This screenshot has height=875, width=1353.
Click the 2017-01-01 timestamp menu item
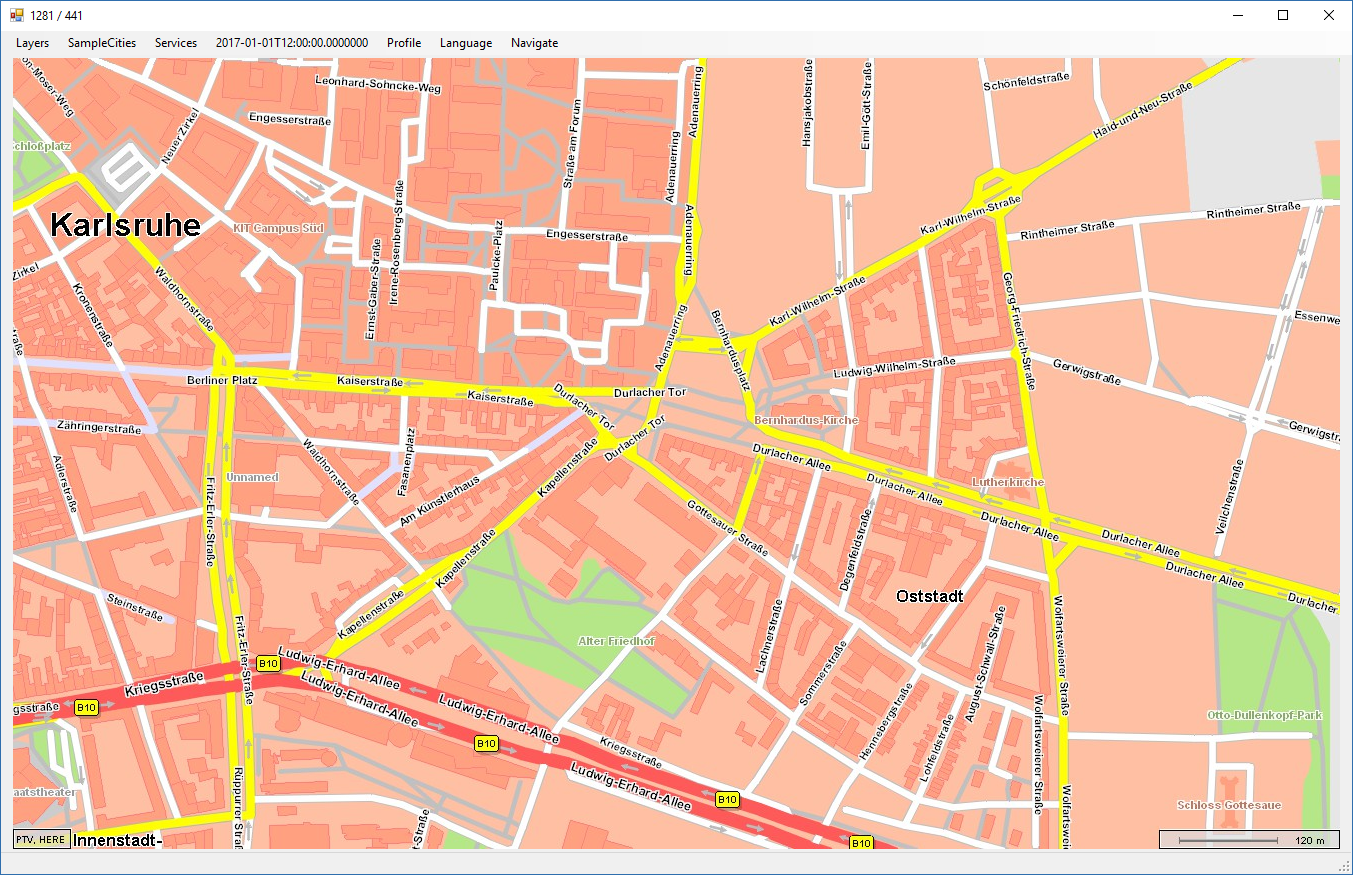pos(291,43)
